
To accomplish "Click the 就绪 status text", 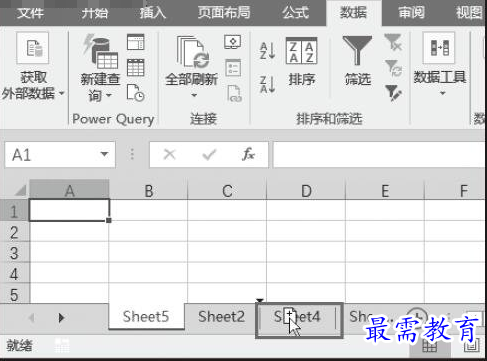I will point(19,345).
